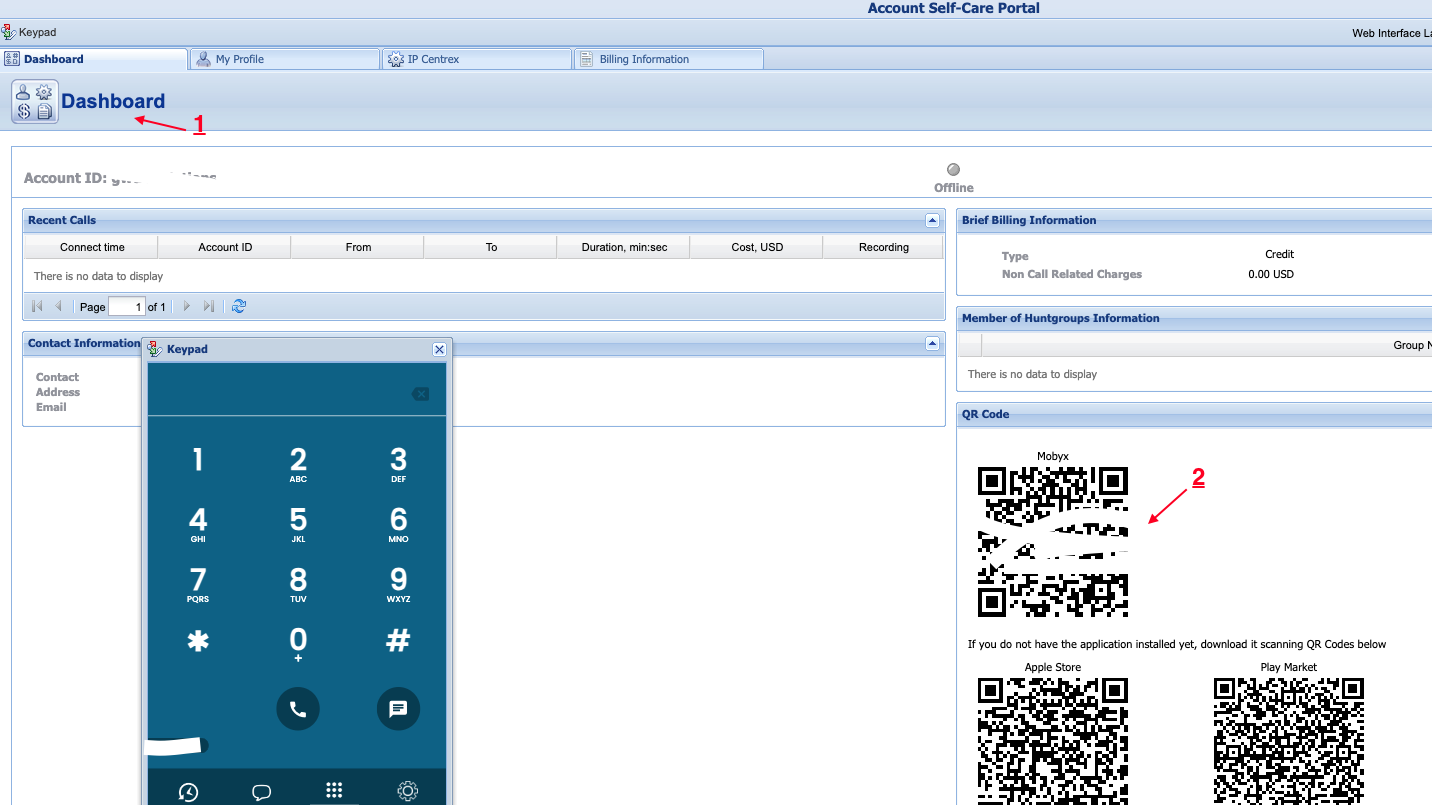Image resolution: width=1432 pixels, height=805 pixels.
Task: Click the Brief Billing Information panel header
Action: pos(1194,220)
